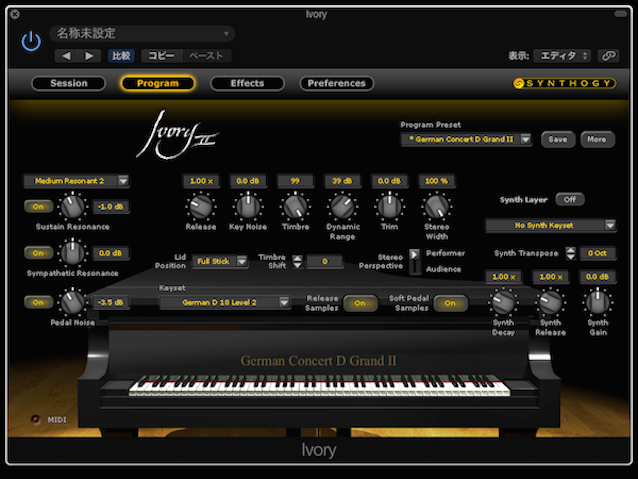
Task: Click the Synth Gain 0.0 dB field
Action: 598,277
